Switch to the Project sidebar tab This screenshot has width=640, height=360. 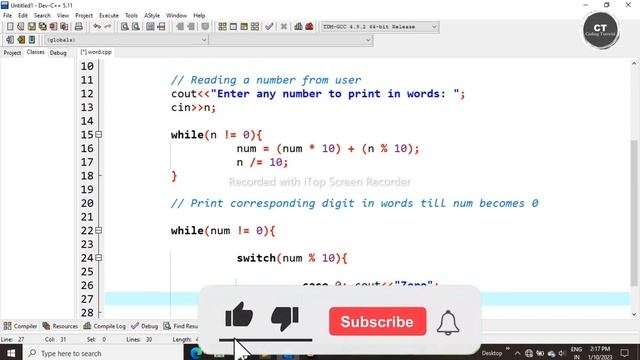point(12,53)
